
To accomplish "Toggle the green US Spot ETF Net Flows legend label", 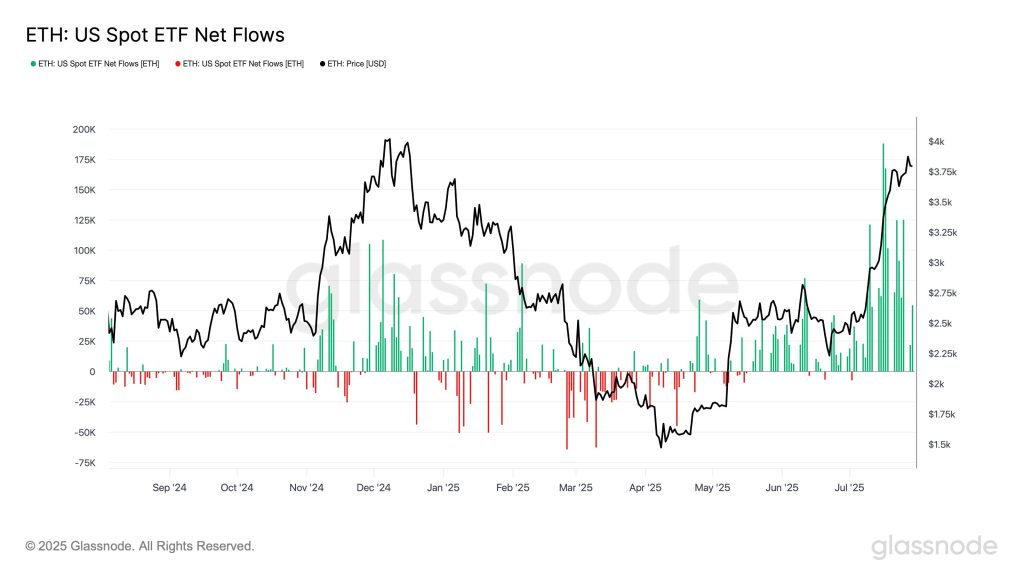I will (x=99, y=64).
